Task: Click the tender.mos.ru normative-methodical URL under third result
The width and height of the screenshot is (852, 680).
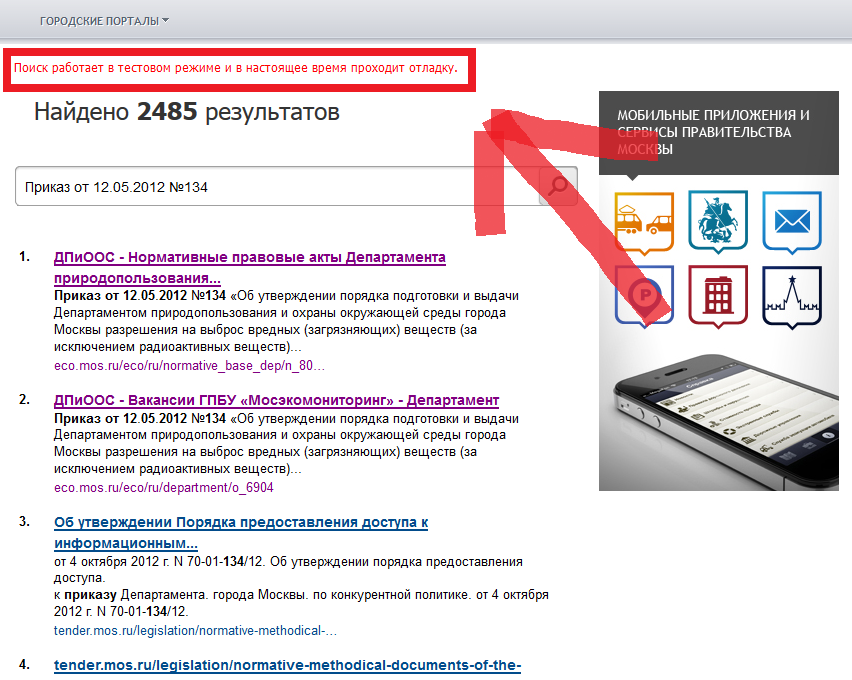Action: (x=195, y=631)
